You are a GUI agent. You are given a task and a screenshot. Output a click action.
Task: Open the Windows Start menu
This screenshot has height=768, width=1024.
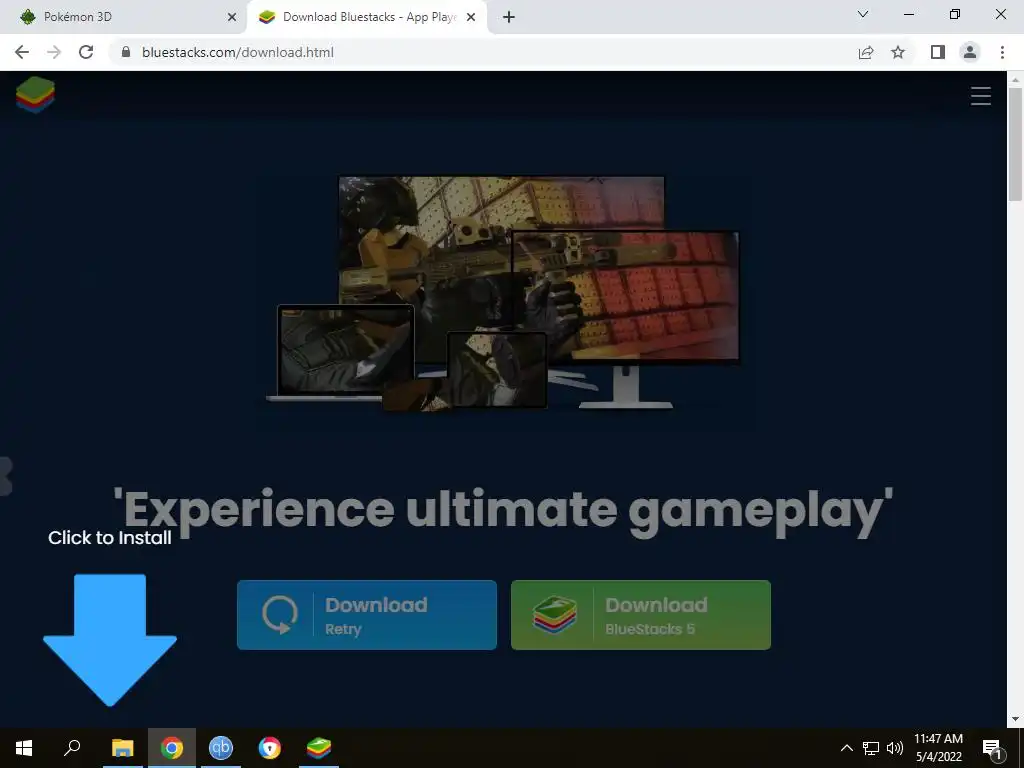pyautogui.click(x=24, y=748)
